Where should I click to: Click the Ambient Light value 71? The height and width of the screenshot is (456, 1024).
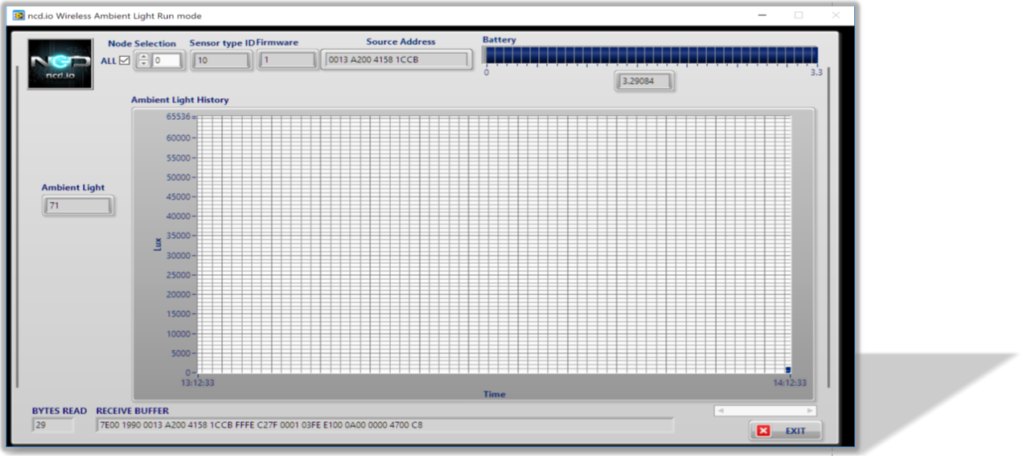[78, 206]
